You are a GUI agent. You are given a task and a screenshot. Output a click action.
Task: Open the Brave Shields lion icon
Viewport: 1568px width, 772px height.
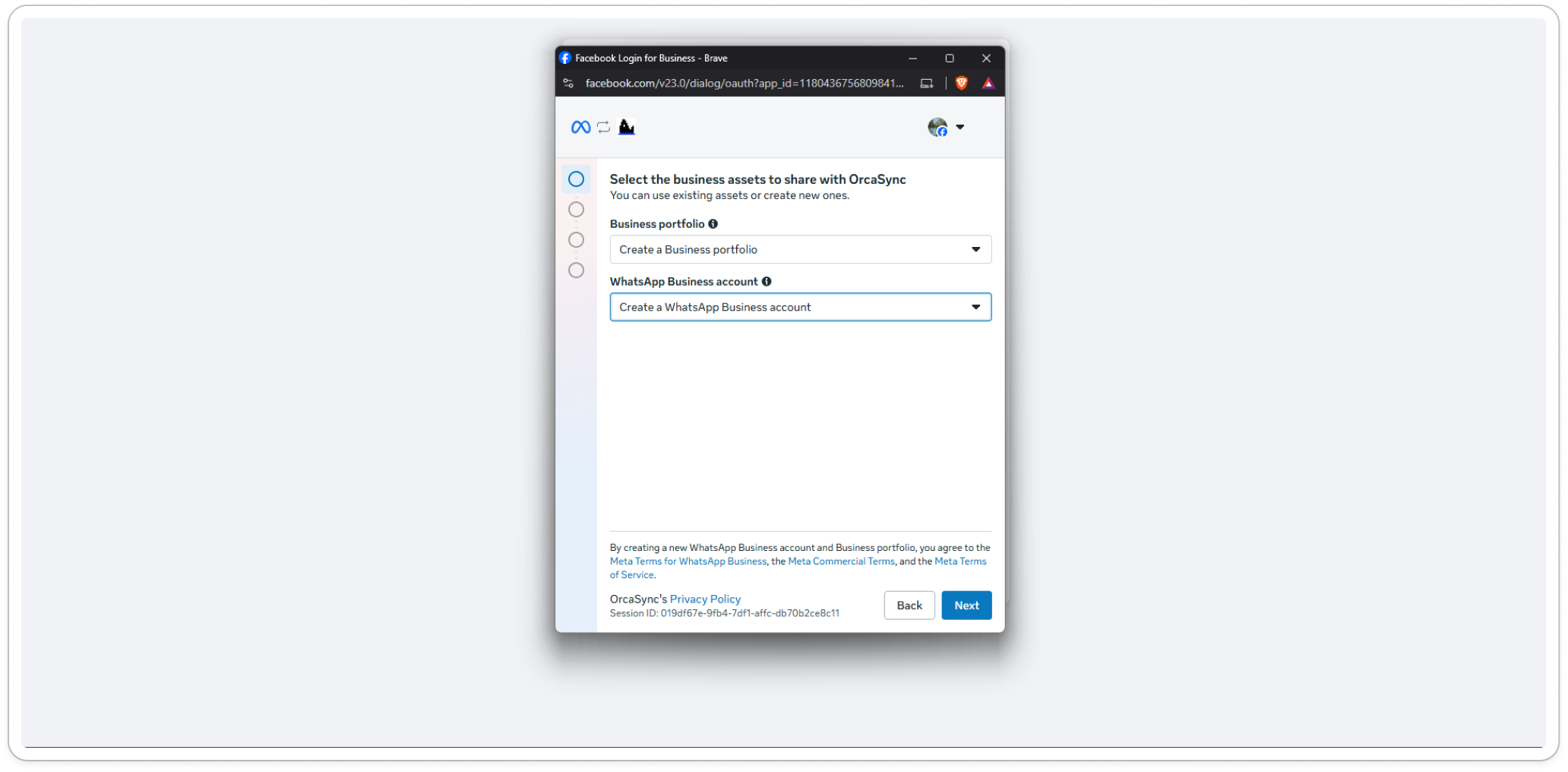click(x=962, y=84)
